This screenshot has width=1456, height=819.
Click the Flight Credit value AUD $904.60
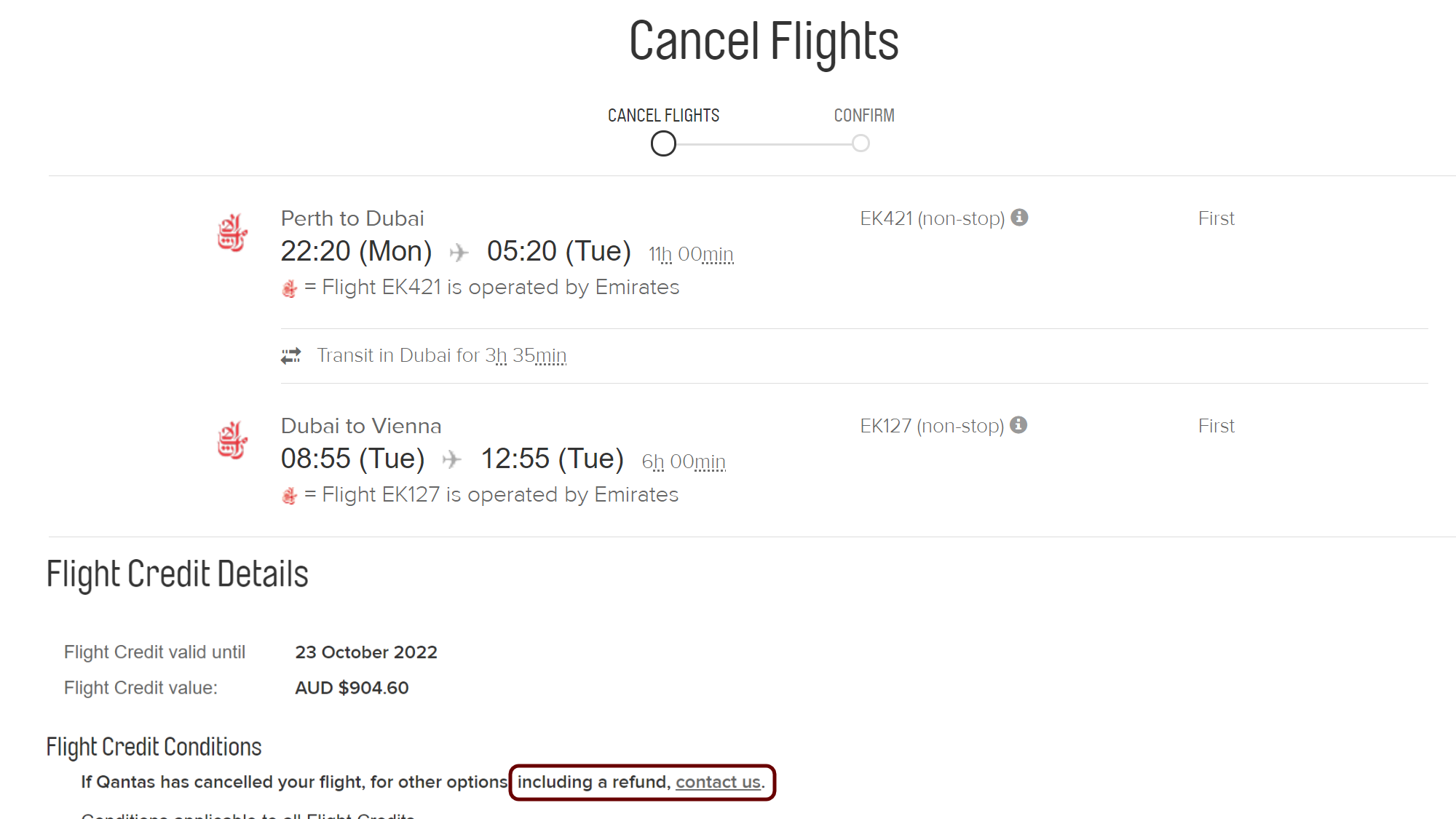352,688
